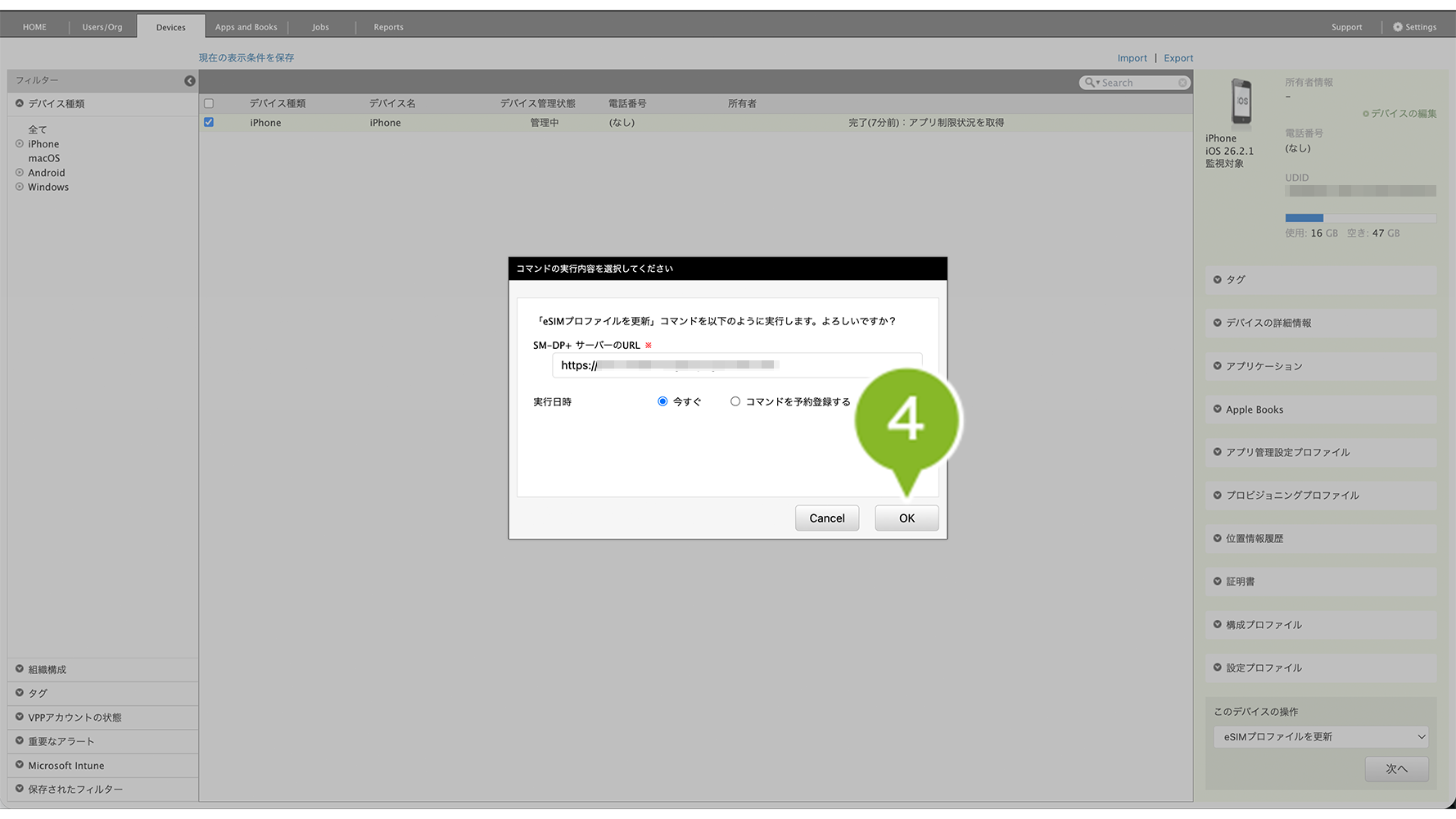Sort by デバイス名 column header
1456x819 pixels.
coord(392,104)
